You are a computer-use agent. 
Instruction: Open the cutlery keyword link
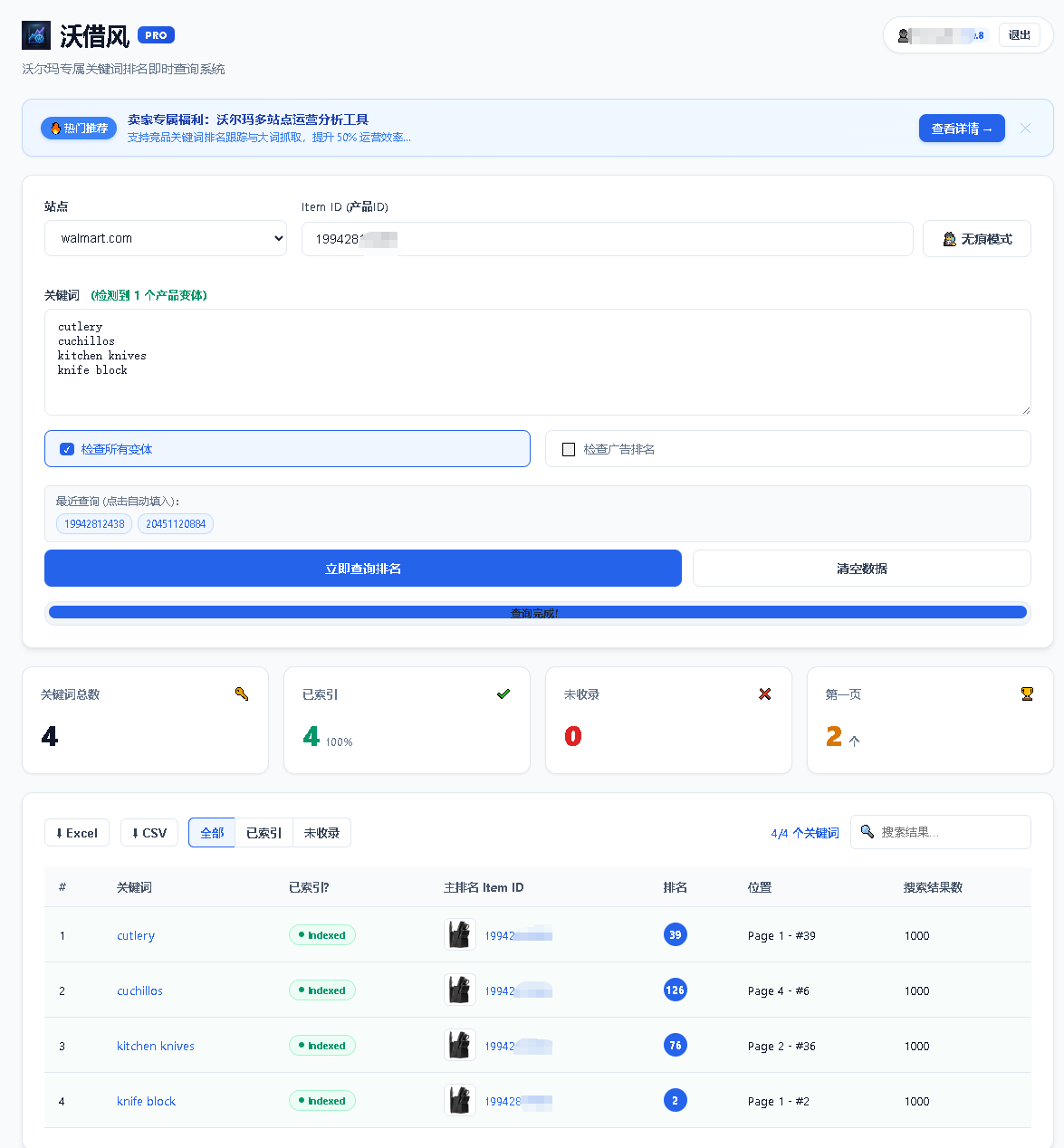[x=136, y=935]
